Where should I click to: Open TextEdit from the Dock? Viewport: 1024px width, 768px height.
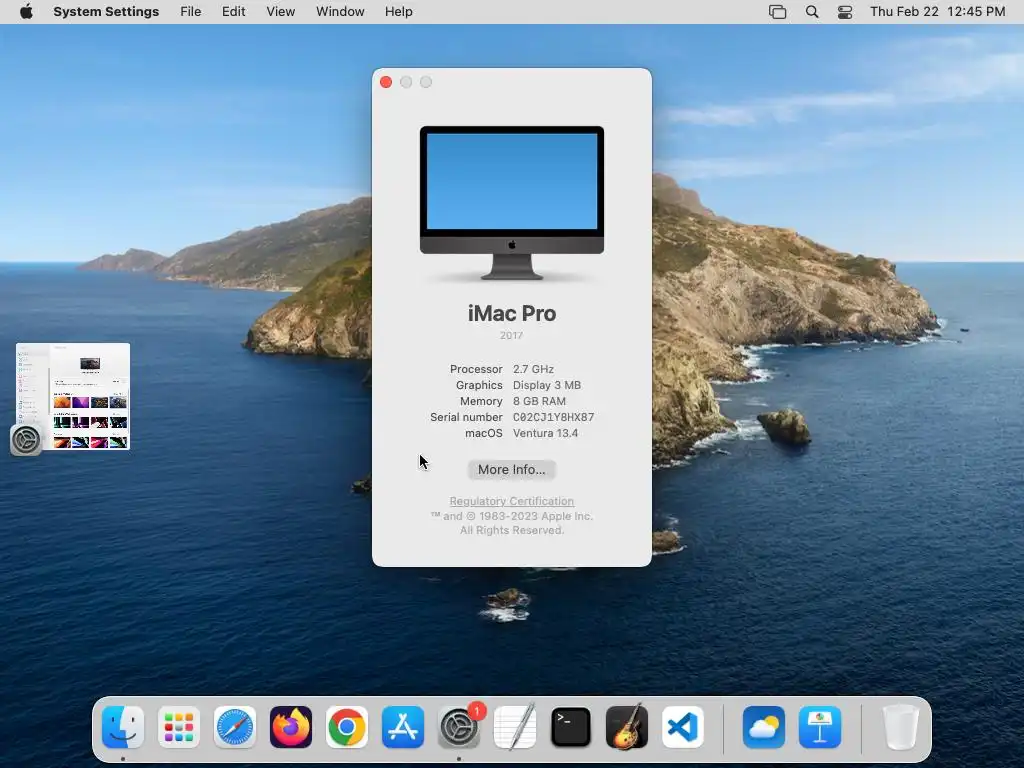515,727
